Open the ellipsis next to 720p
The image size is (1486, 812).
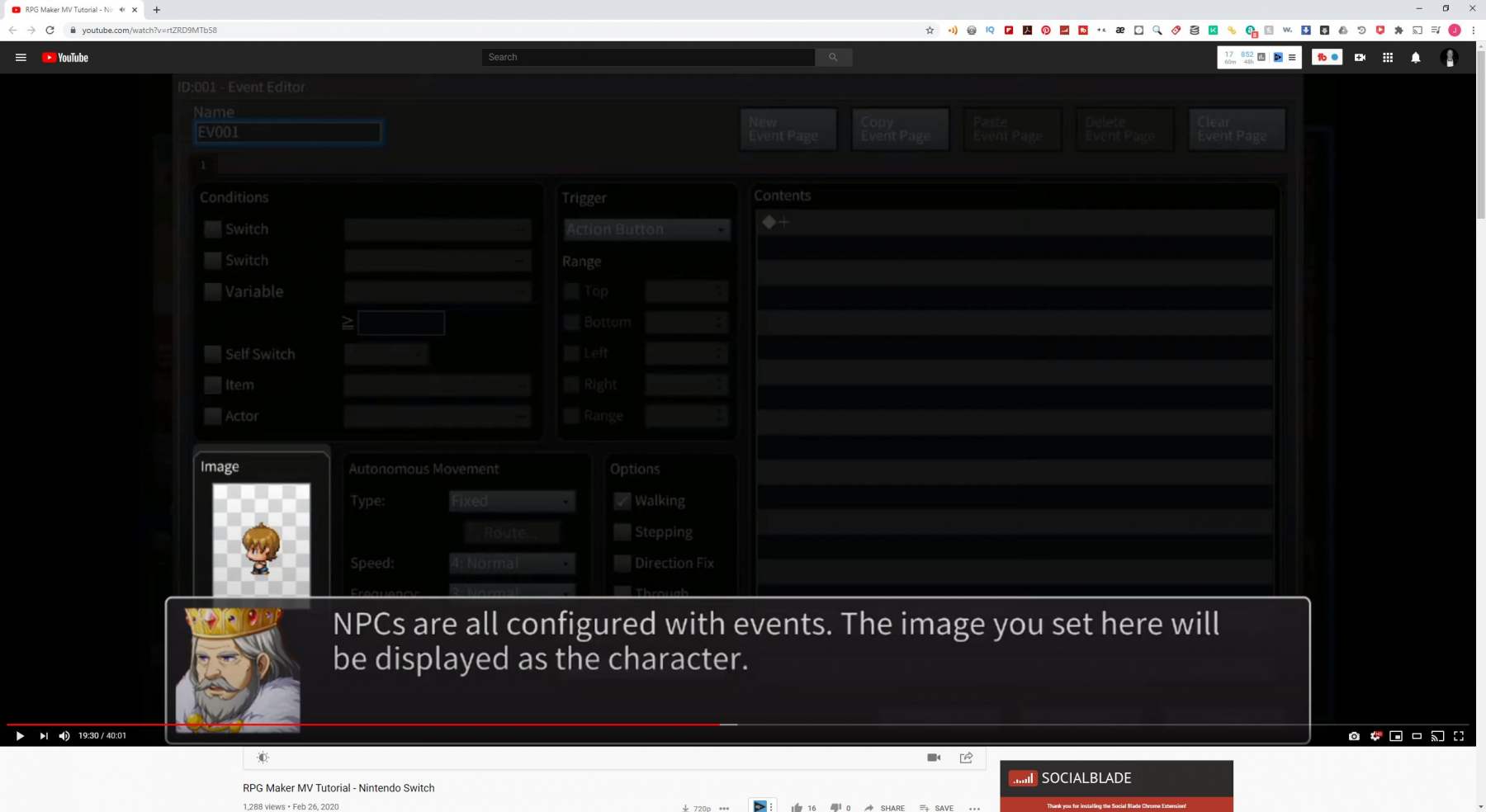724,808
